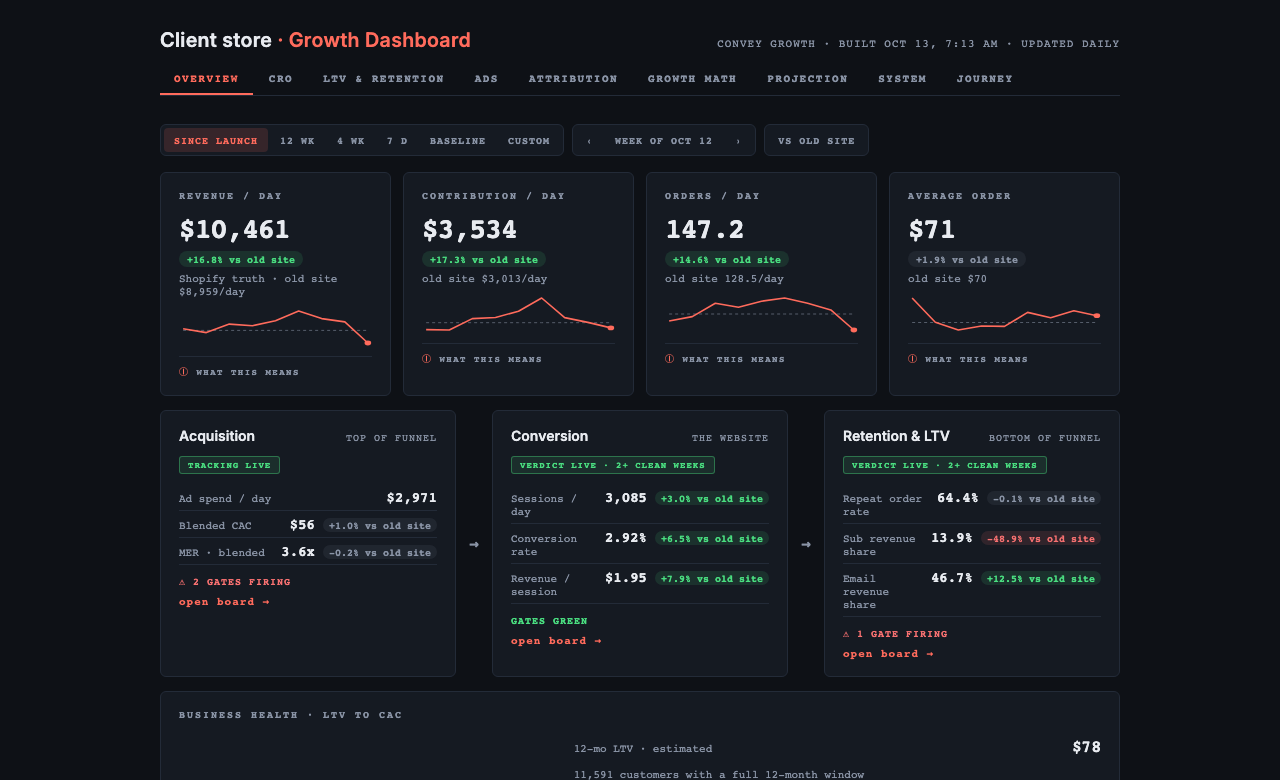Image resolution: width=1280 pixels, height=780 pixels.
Task: Click the $78 12-mo LTV value
Action: click(x=1086, y=747)
